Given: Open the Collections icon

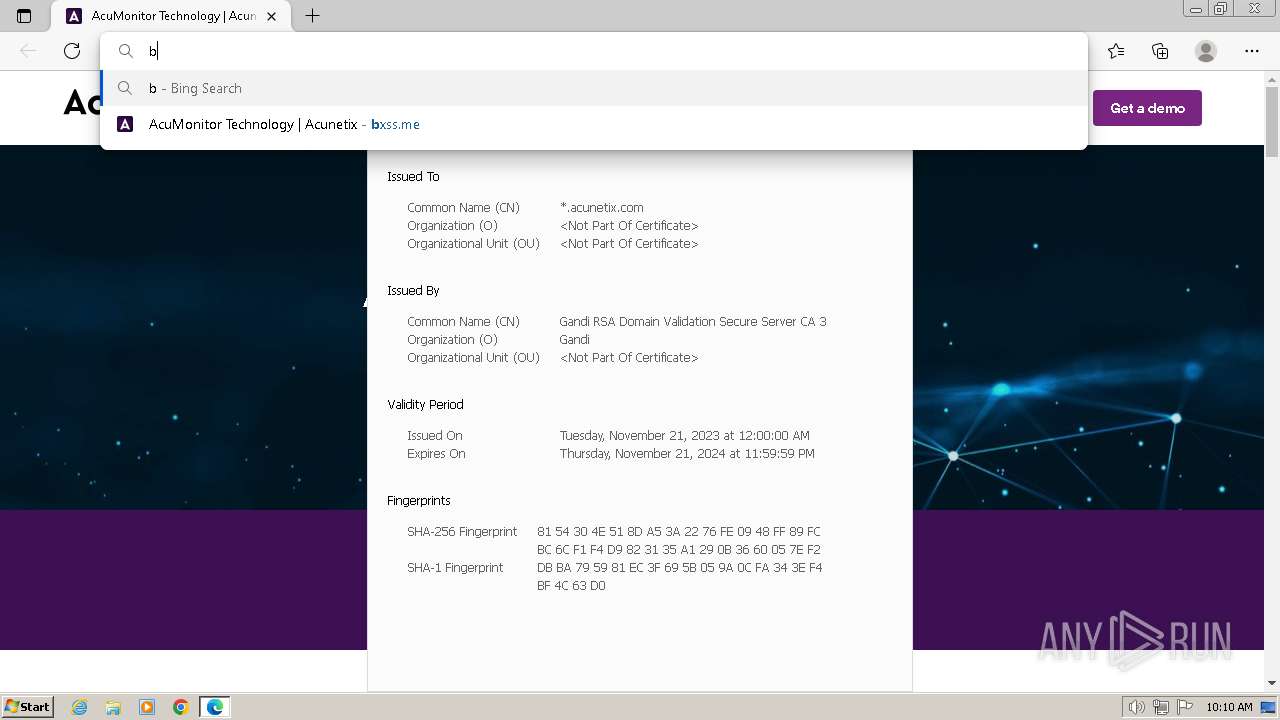Looking at the screenshot, I should point(1160,51).
